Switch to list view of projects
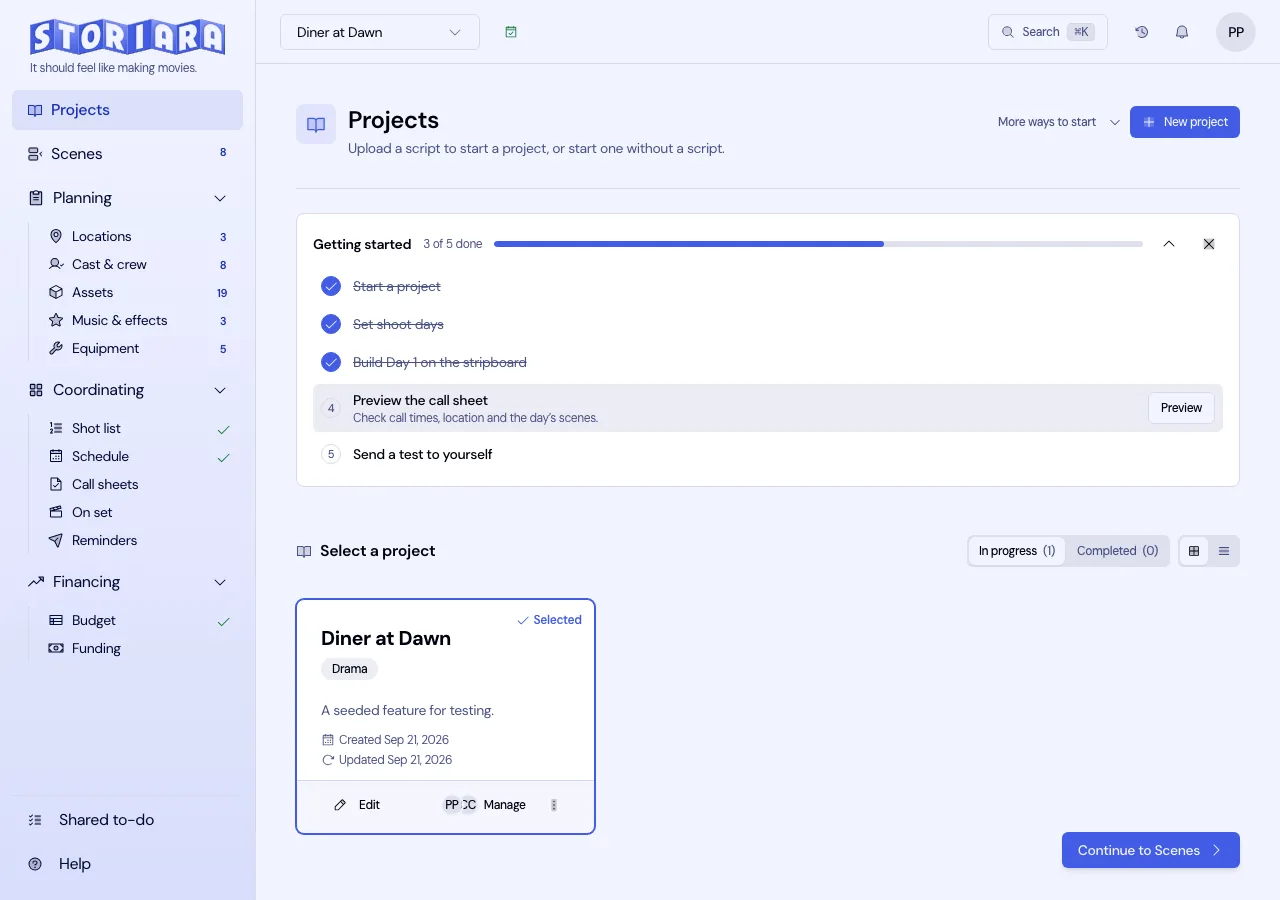 [1224, 551]
